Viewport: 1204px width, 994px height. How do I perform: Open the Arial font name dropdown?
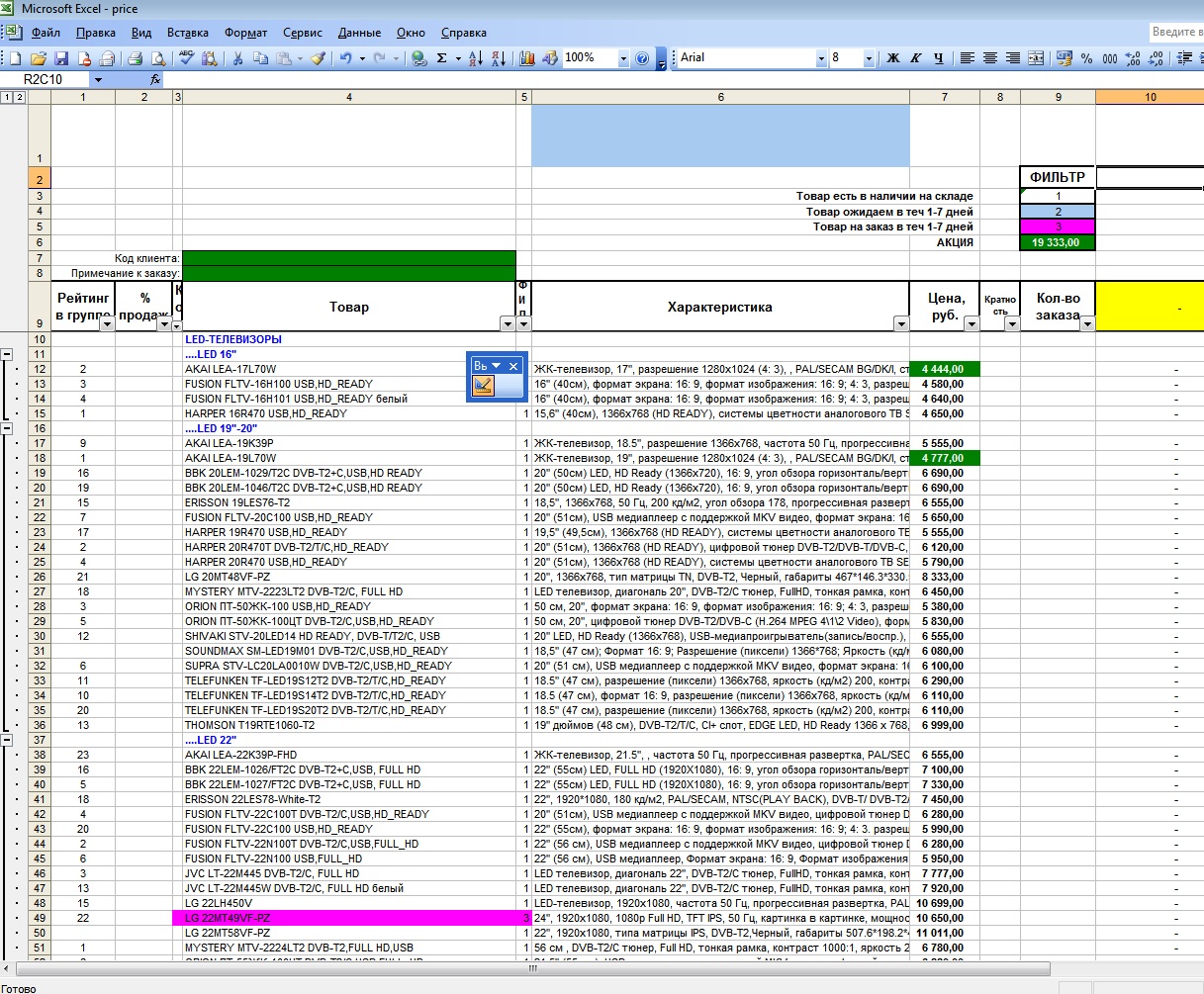[820, 58]
